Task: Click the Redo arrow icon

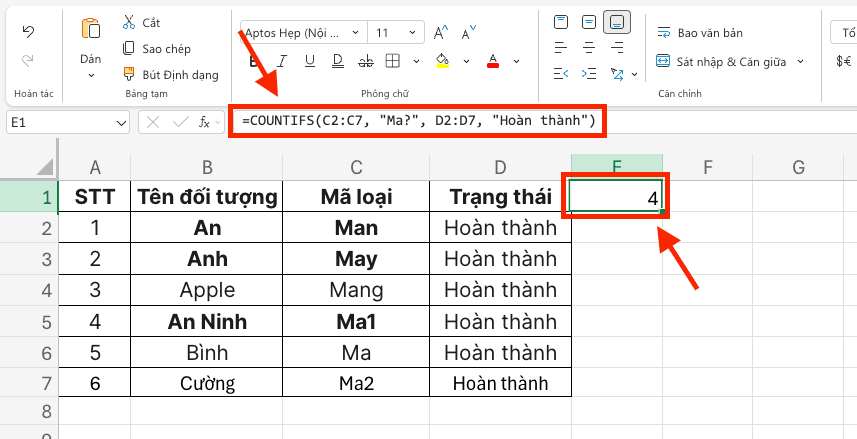Action: point(28,60)
